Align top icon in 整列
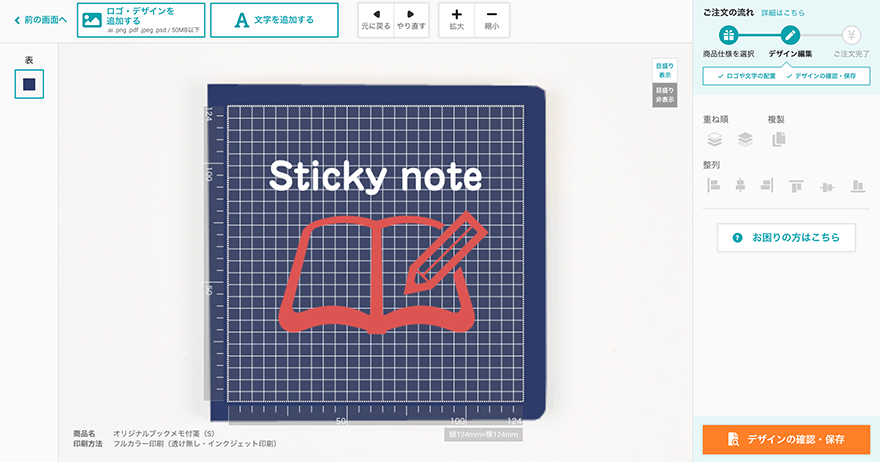 coord(796,186)
